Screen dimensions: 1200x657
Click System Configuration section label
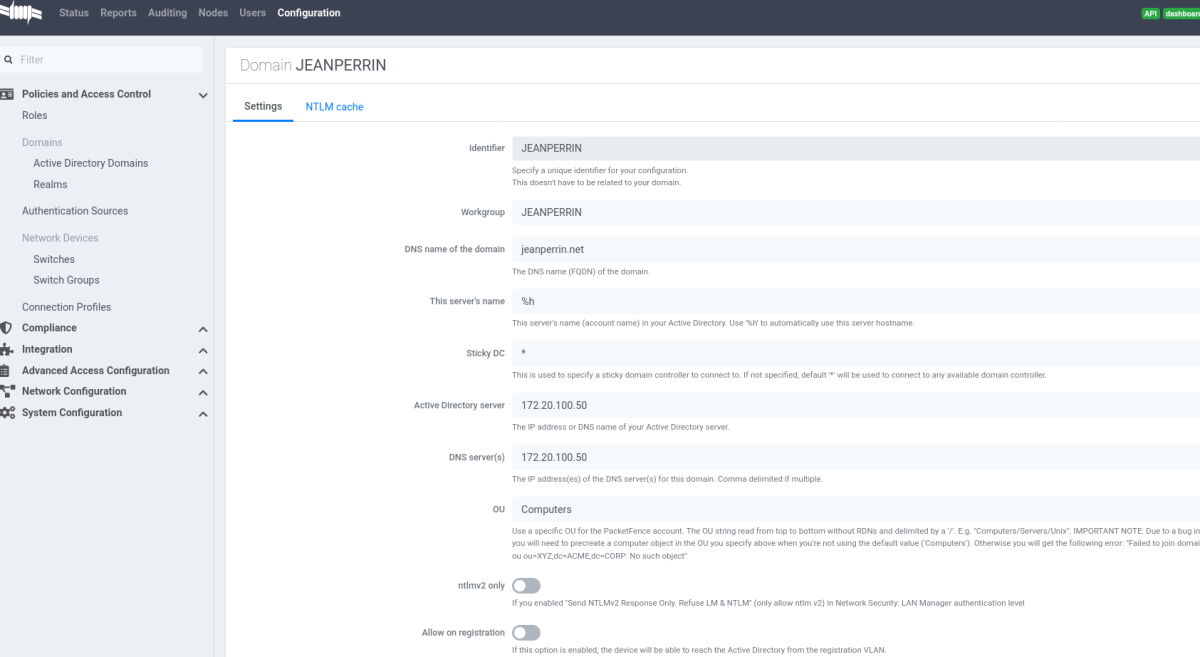(72, 413)
